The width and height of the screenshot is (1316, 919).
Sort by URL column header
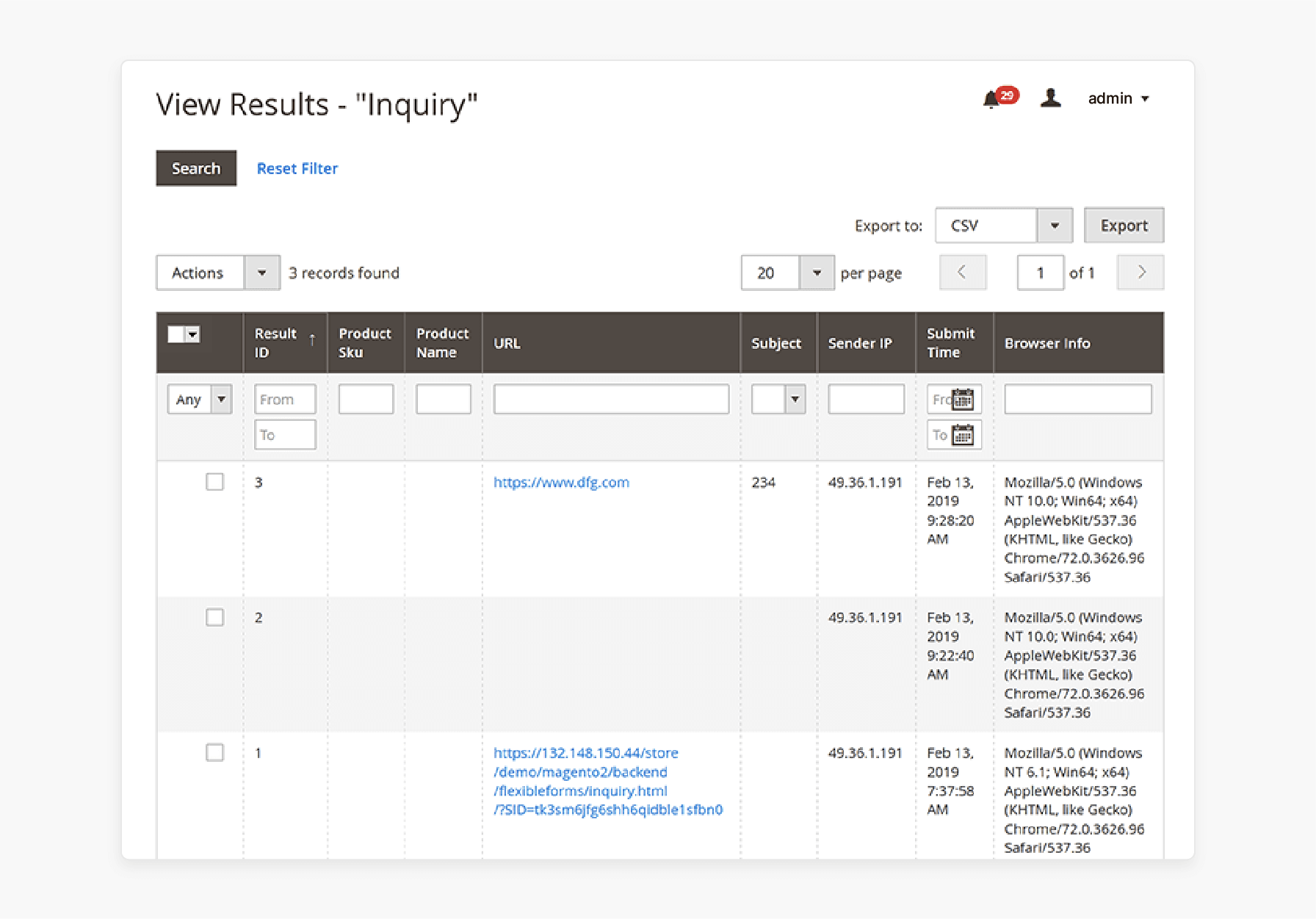507,343
